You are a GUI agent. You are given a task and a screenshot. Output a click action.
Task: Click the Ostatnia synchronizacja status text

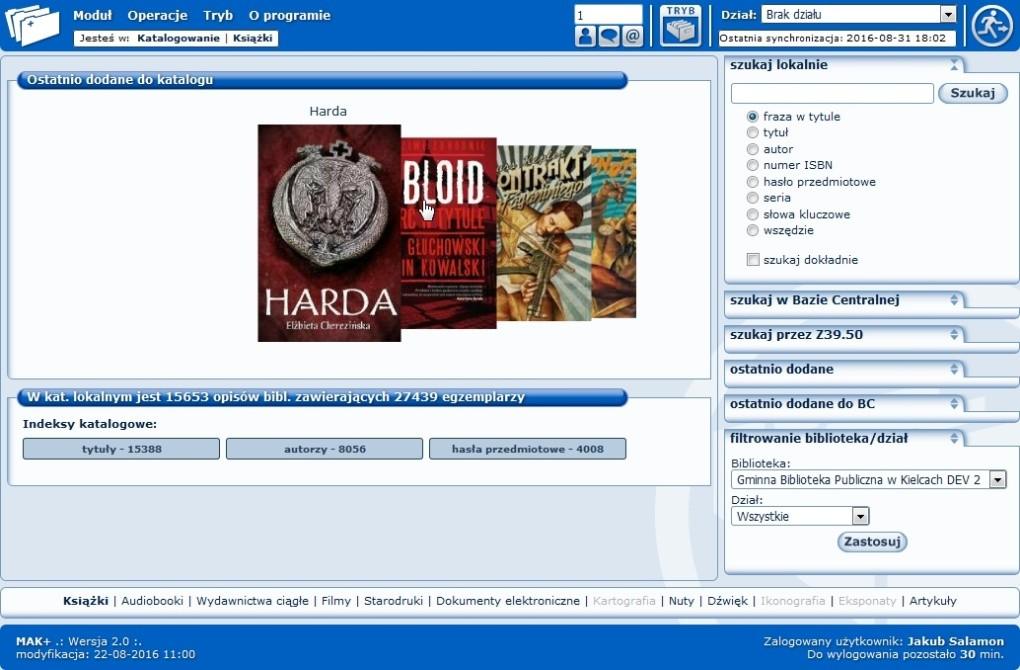(833, 38)
